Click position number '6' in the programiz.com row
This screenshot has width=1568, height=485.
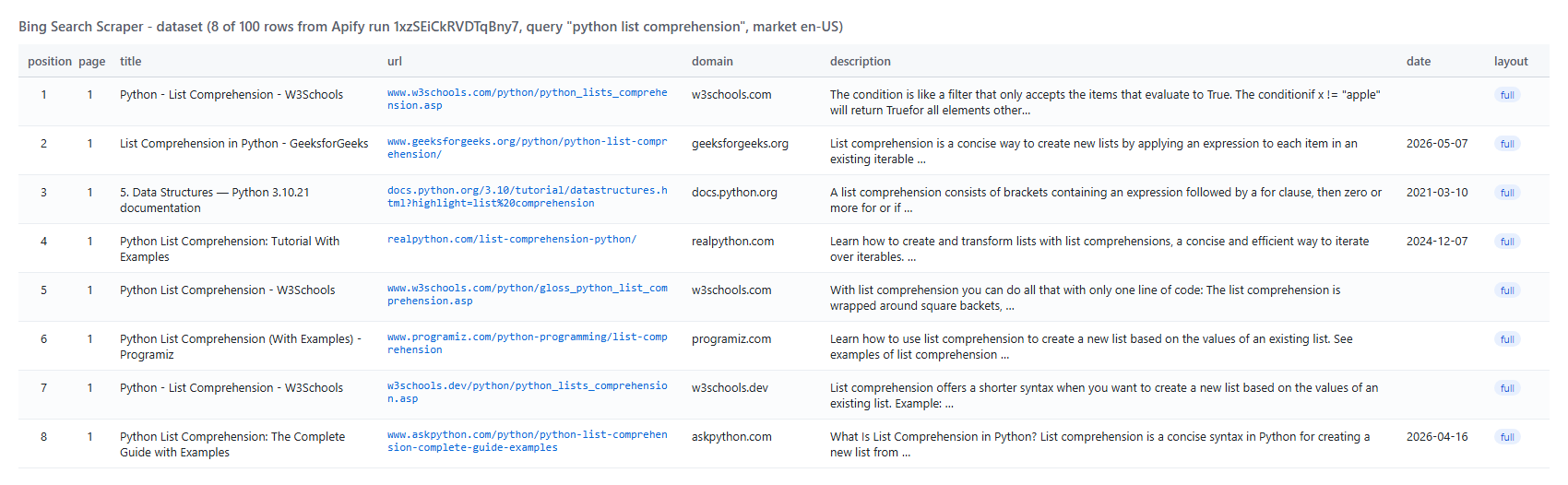coord(43,339)
